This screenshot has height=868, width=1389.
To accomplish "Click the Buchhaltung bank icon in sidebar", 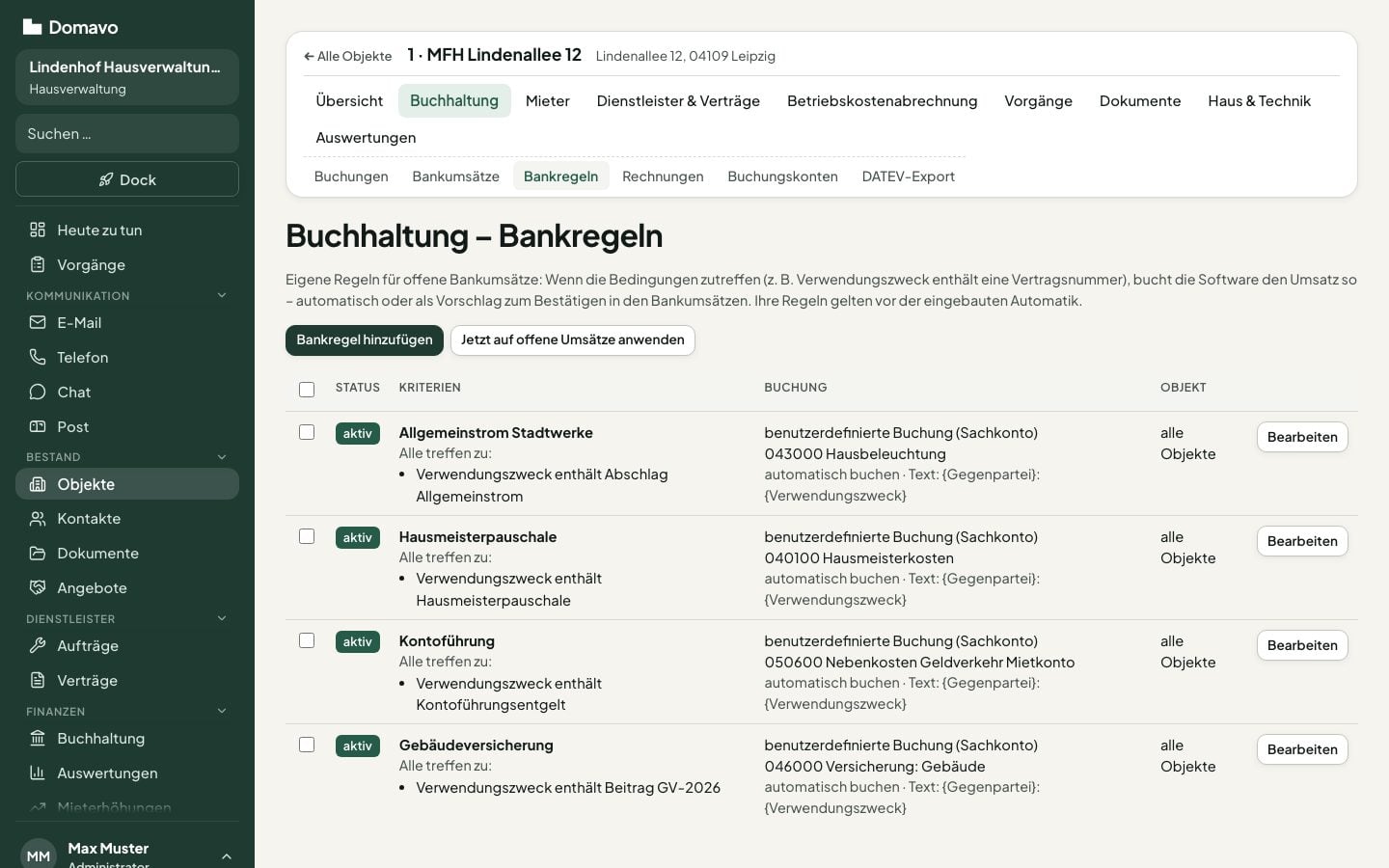I will tap(38, 739).
